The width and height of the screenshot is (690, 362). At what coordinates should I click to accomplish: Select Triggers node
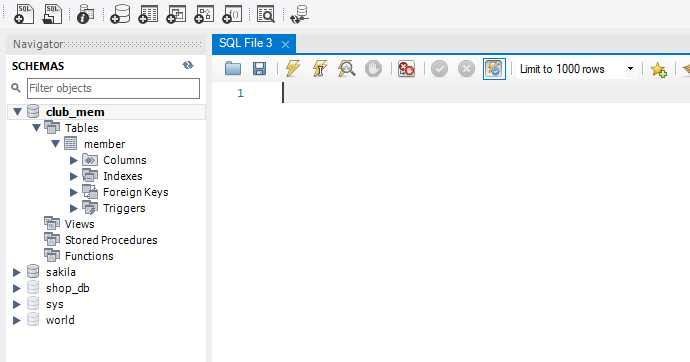[x=124, y=208]
